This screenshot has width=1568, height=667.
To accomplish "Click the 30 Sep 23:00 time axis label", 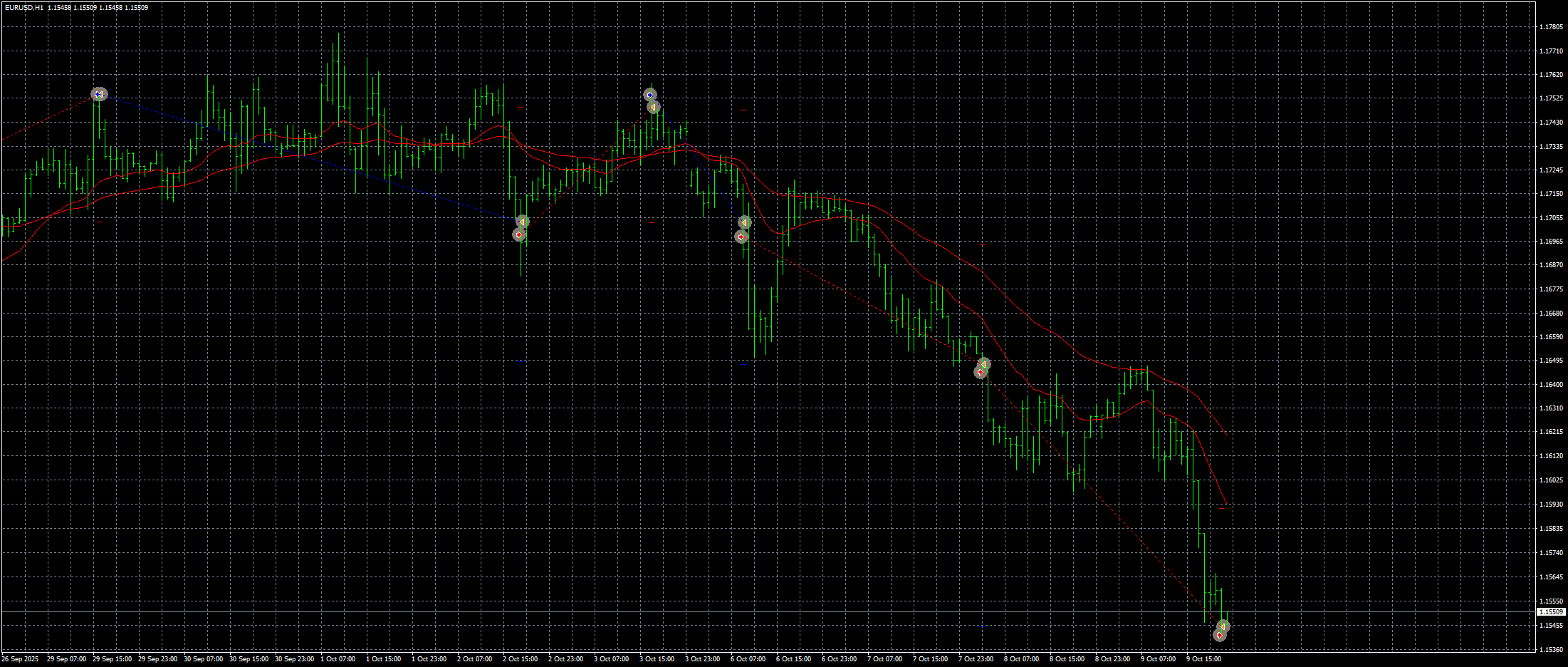I will coord(295,659).
